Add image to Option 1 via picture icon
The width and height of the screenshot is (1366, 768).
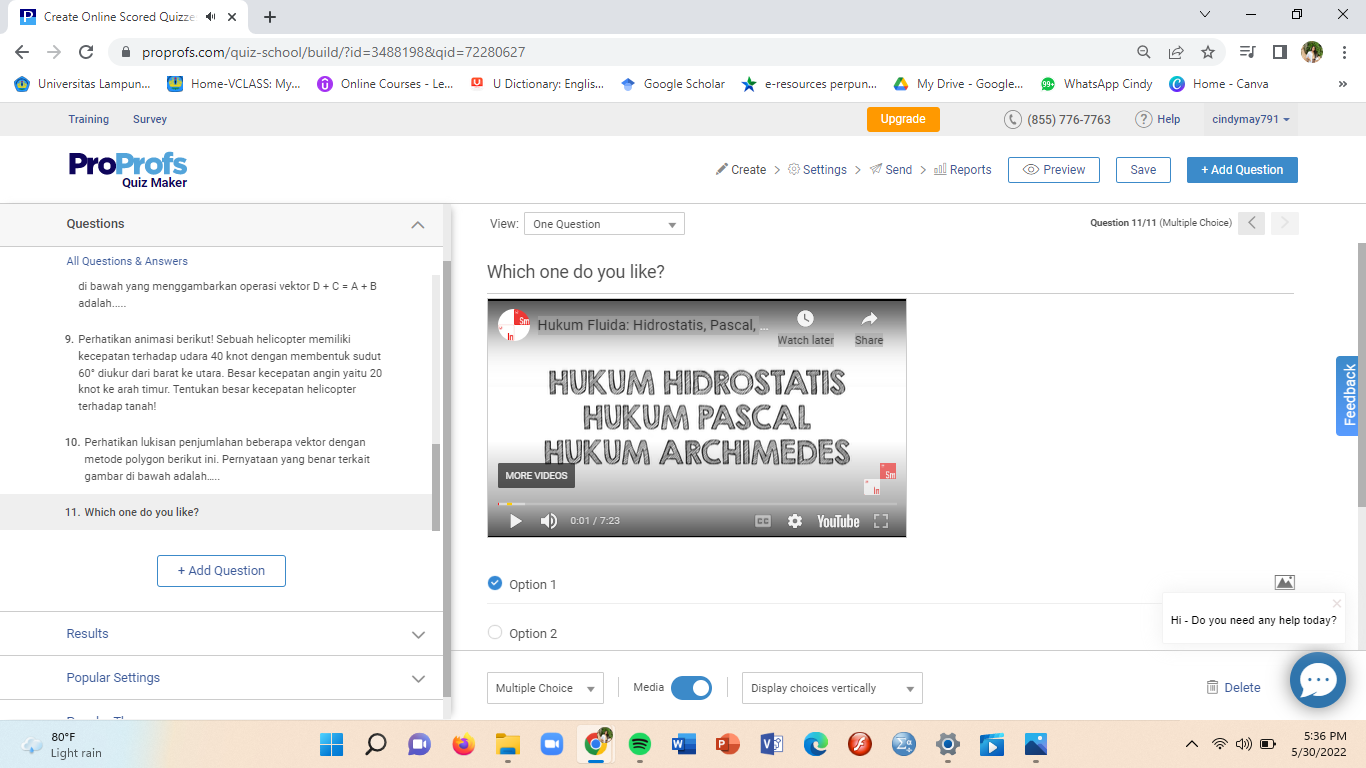tap(1284, 583)
